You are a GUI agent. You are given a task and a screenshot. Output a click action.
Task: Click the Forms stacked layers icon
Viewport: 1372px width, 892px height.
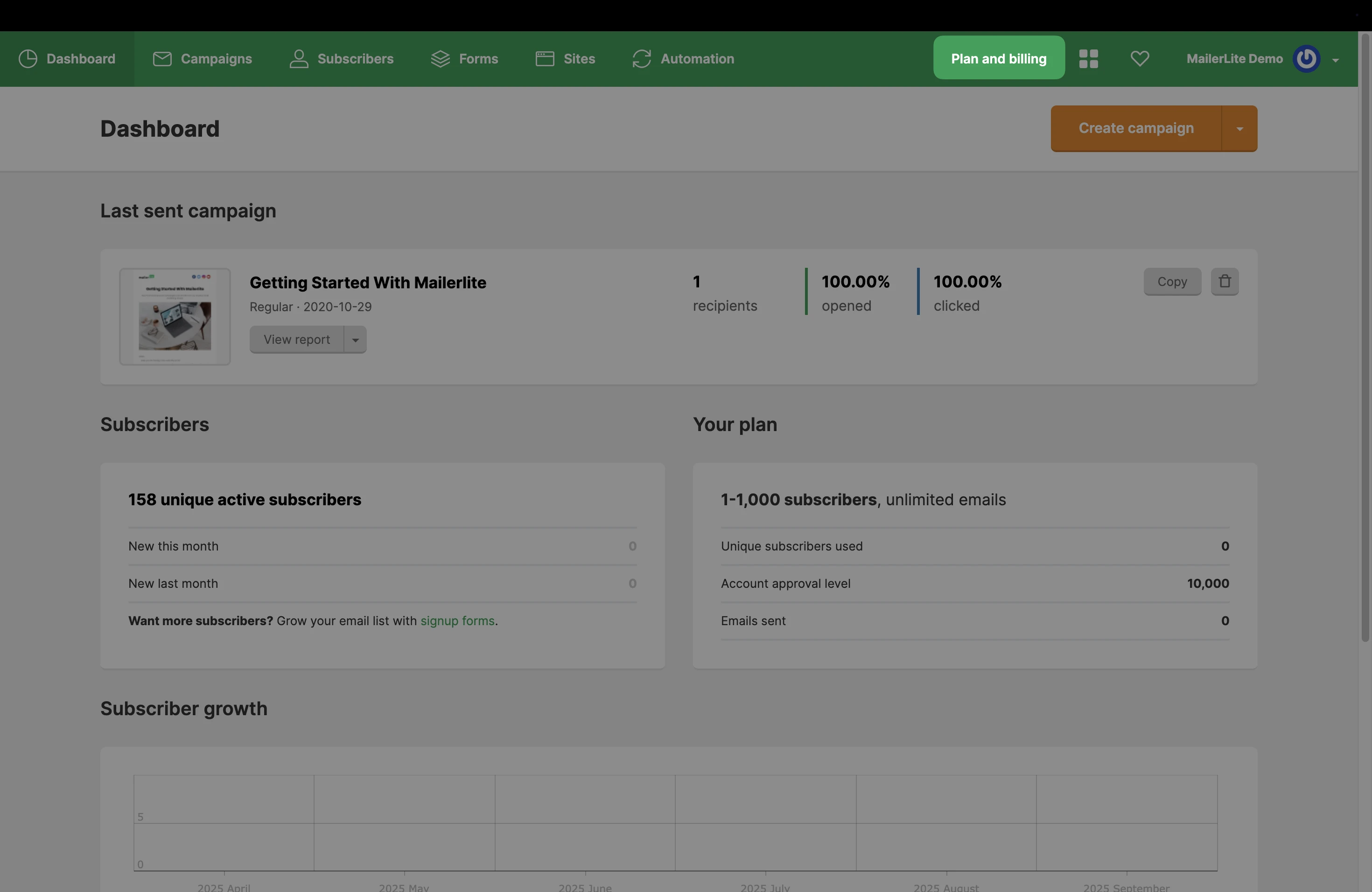coord(441,59)
